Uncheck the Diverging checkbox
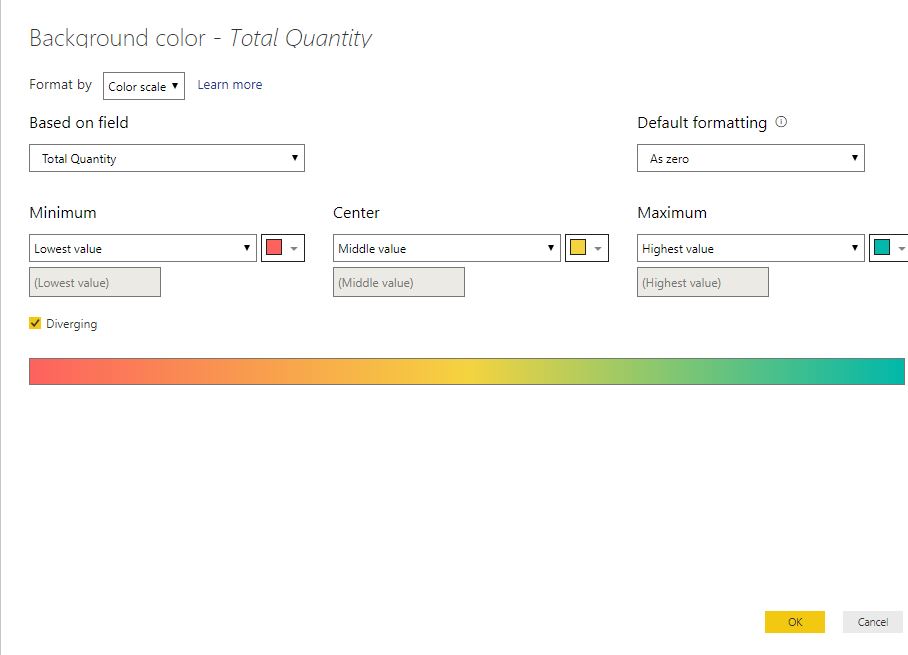 pos(35,323)
